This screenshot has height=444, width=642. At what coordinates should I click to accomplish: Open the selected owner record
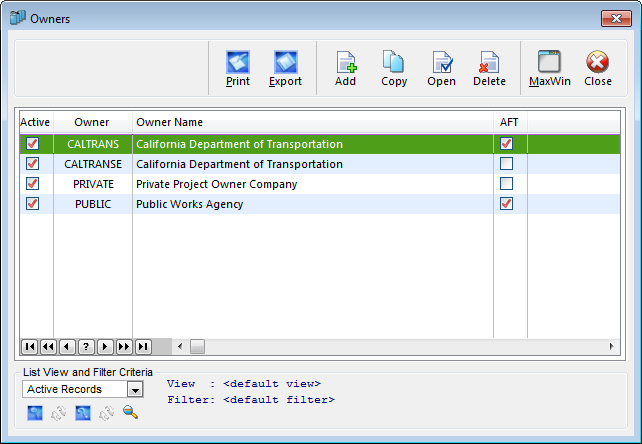coord(442,68)
